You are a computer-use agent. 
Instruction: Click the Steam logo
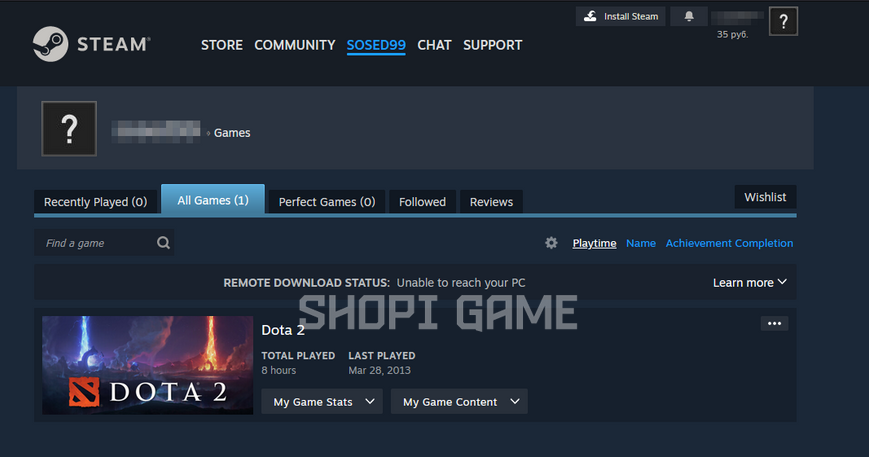(x=91, y=44)
